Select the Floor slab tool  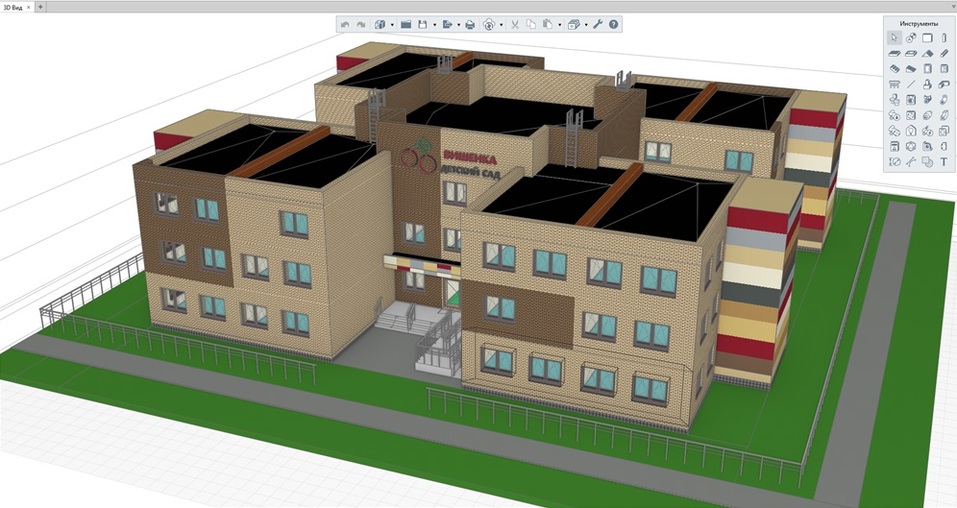coord(895,54)
